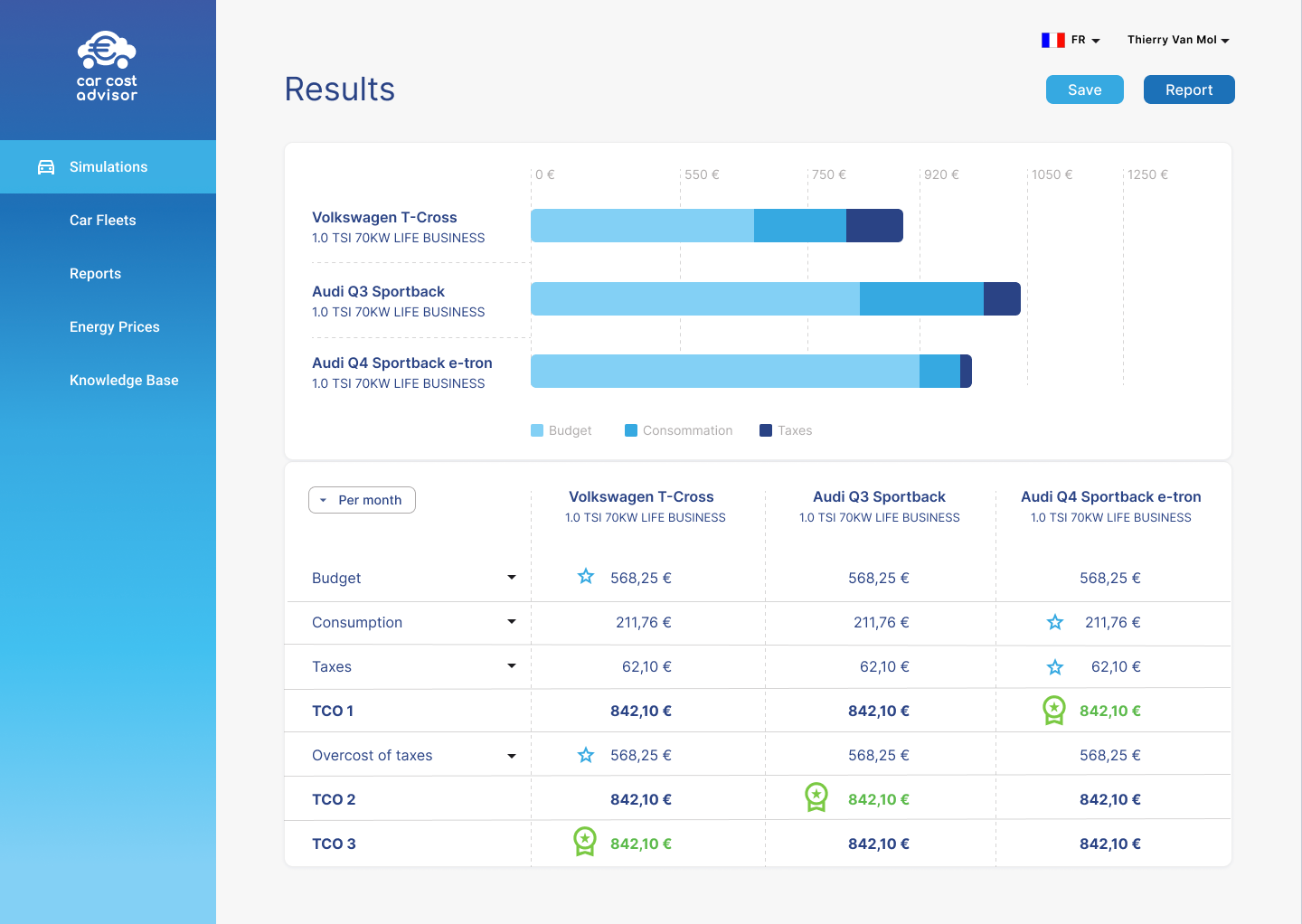1302x924 pixels.
Task: Click the star icon in Audi Q4 Taxes cell
Action: coord(1055,667)
